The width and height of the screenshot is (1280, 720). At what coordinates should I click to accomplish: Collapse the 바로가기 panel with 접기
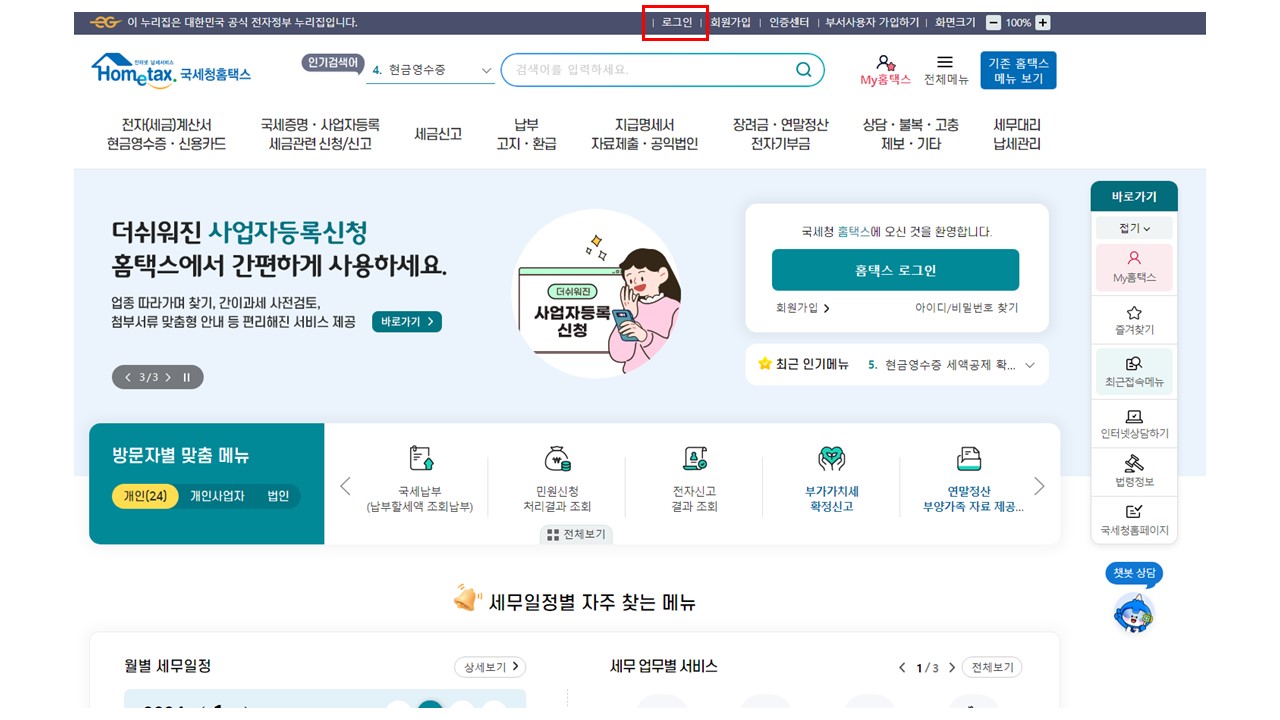[1134, 229]
